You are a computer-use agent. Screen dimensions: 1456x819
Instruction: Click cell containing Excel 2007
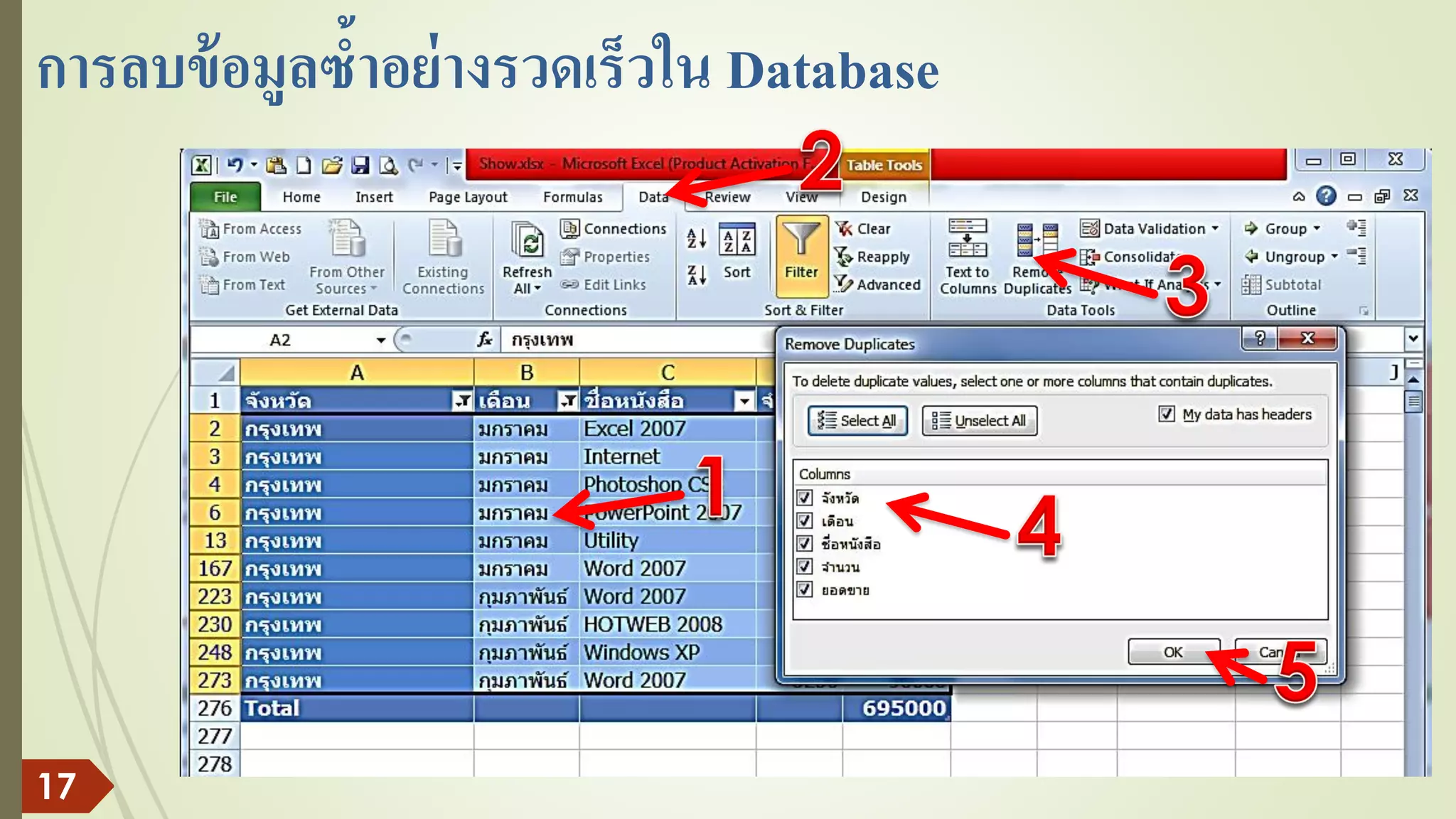(667, 429)
